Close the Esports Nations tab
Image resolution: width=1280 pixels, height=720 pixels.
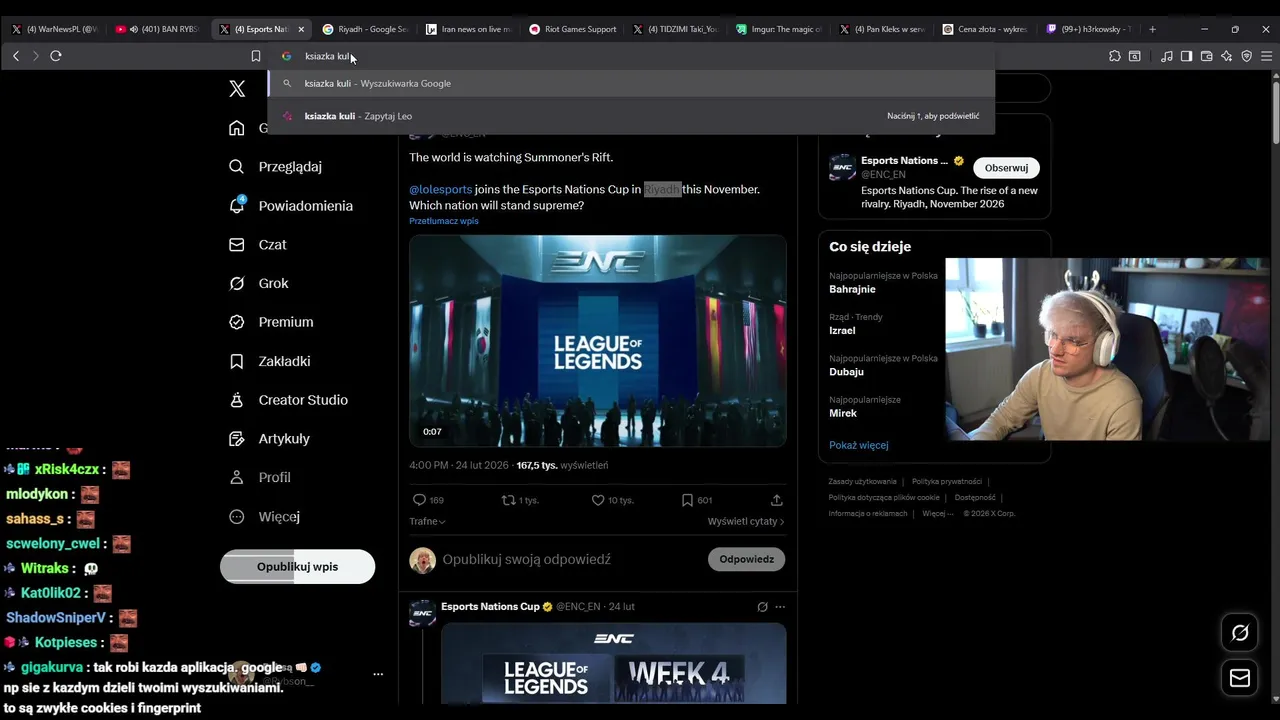[x=301, y=29]
